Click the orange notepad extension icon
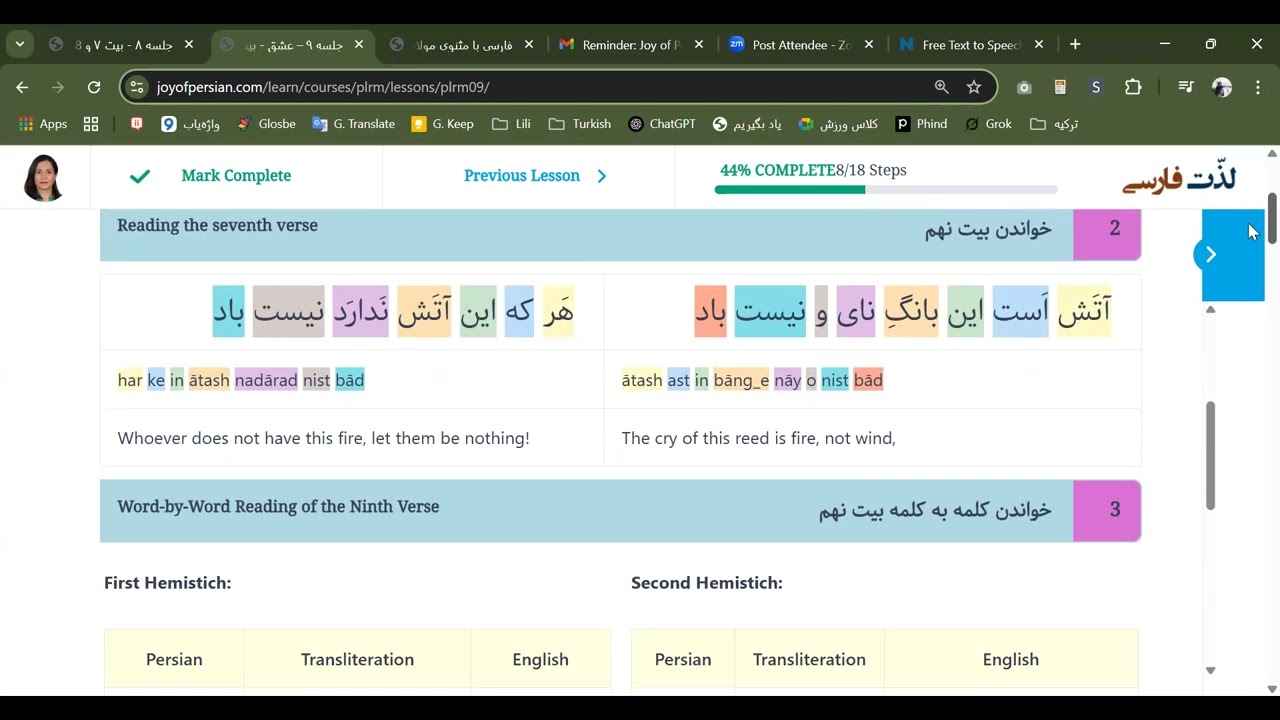Screen dimensions: 1280x720 1060,87
